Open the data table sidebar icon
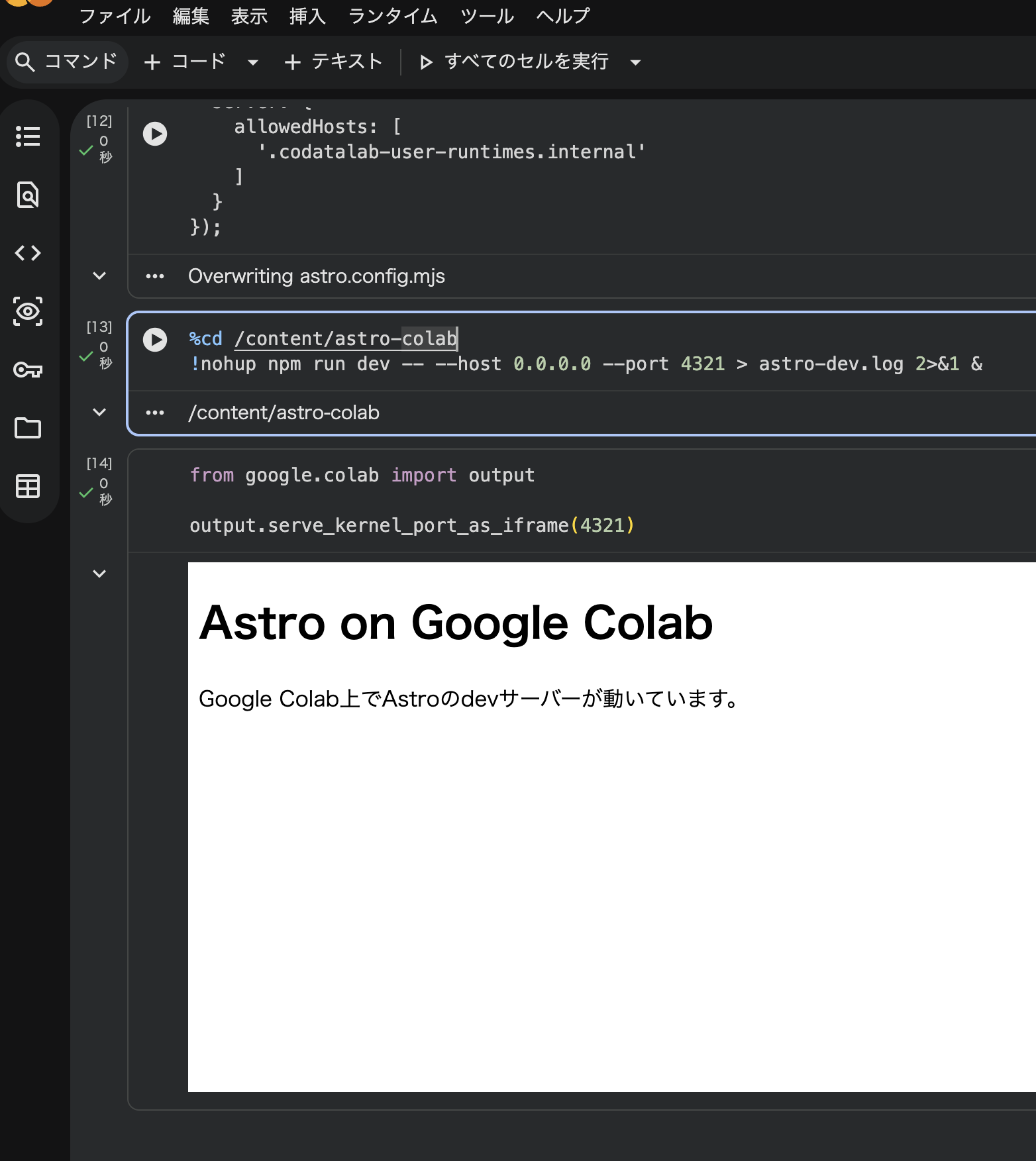This screenshot has width=1036, height=1161. tap(28, 486)
